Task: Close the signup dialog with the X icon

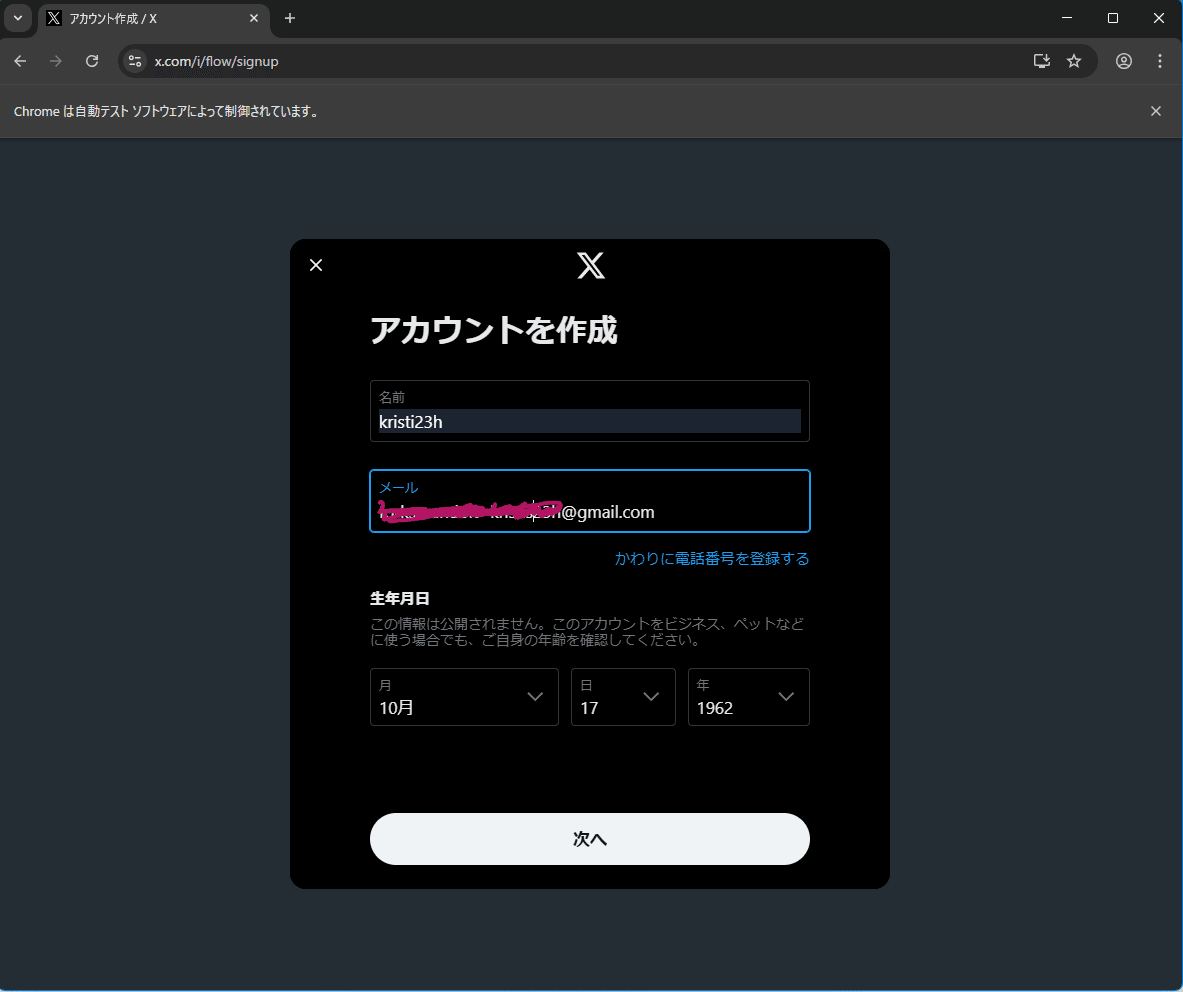Action: coord(316,265)
